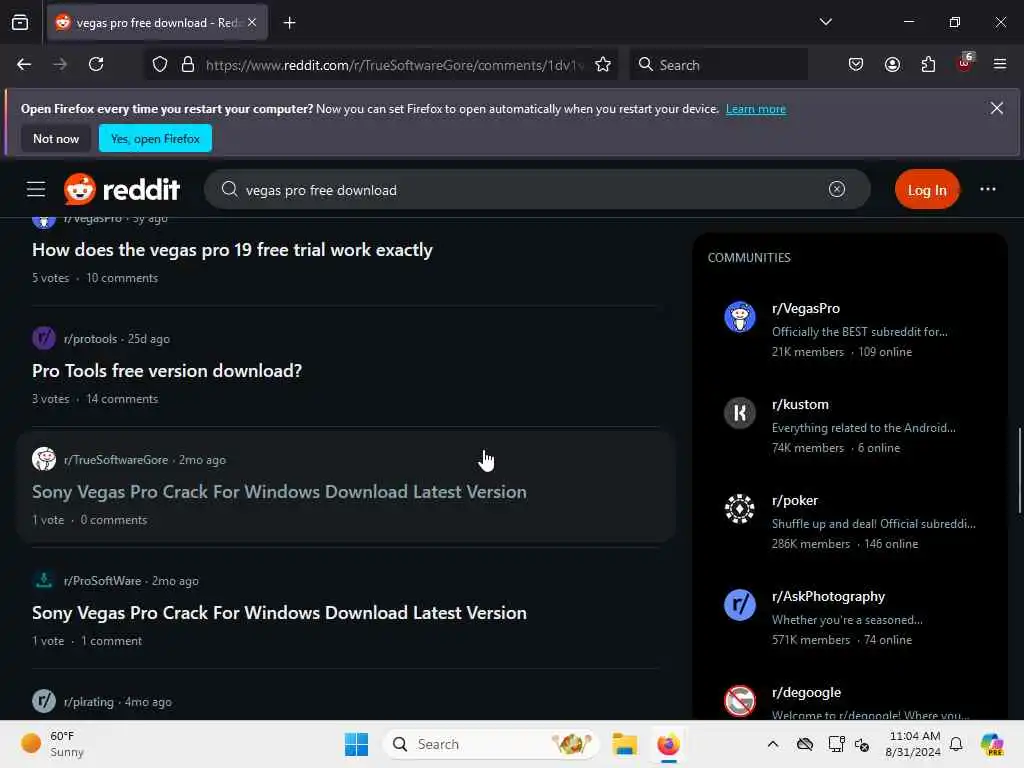This screenshot has height=768, width=1024.
Task: Visit r/ProSoftWare subreddit link
Action: tap(103, 581)
